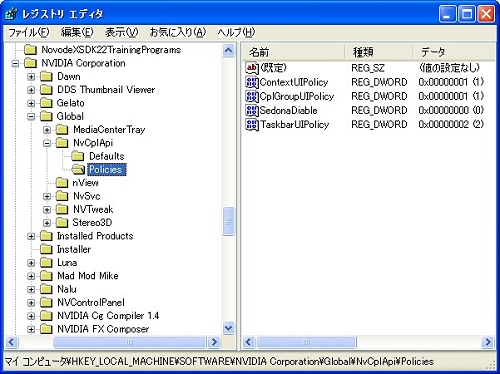Sort values by the 種類 column header

(379, 52)
